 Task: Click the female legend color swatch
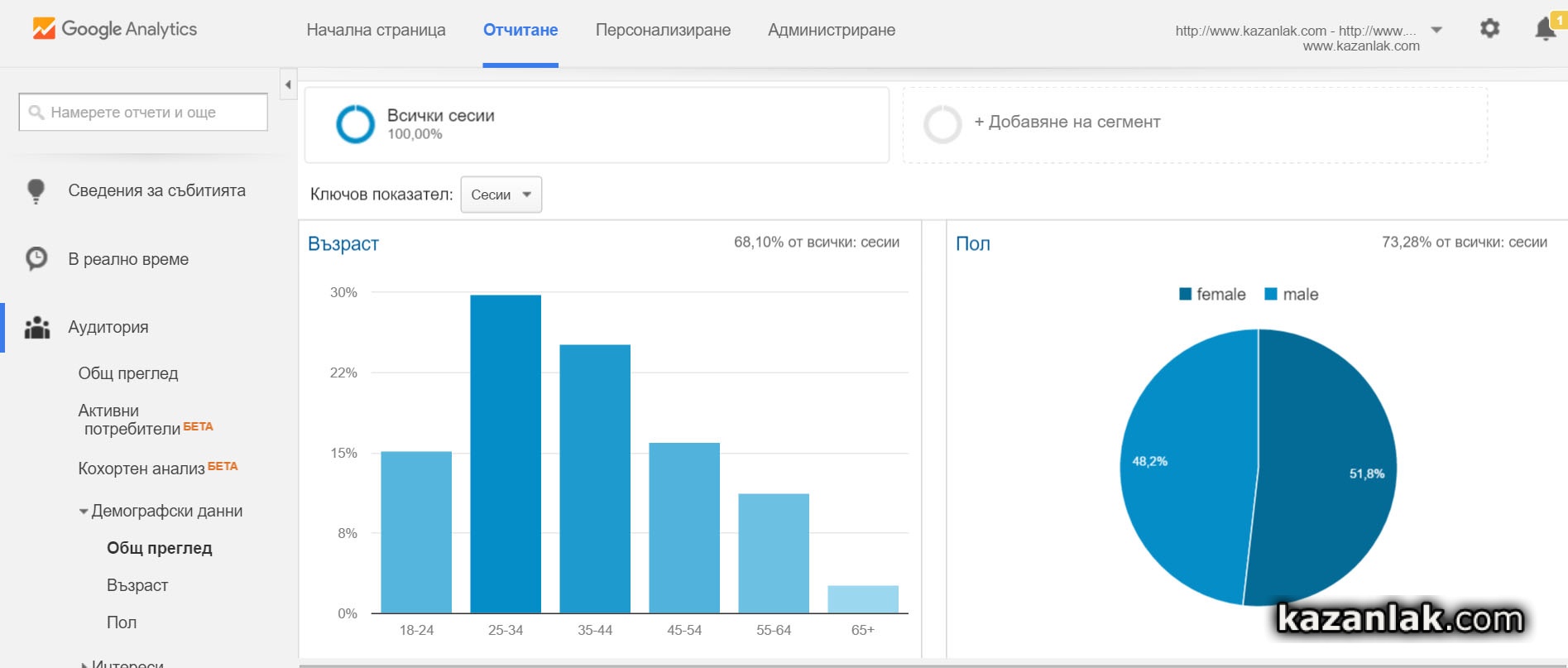tap(1185, 295)
